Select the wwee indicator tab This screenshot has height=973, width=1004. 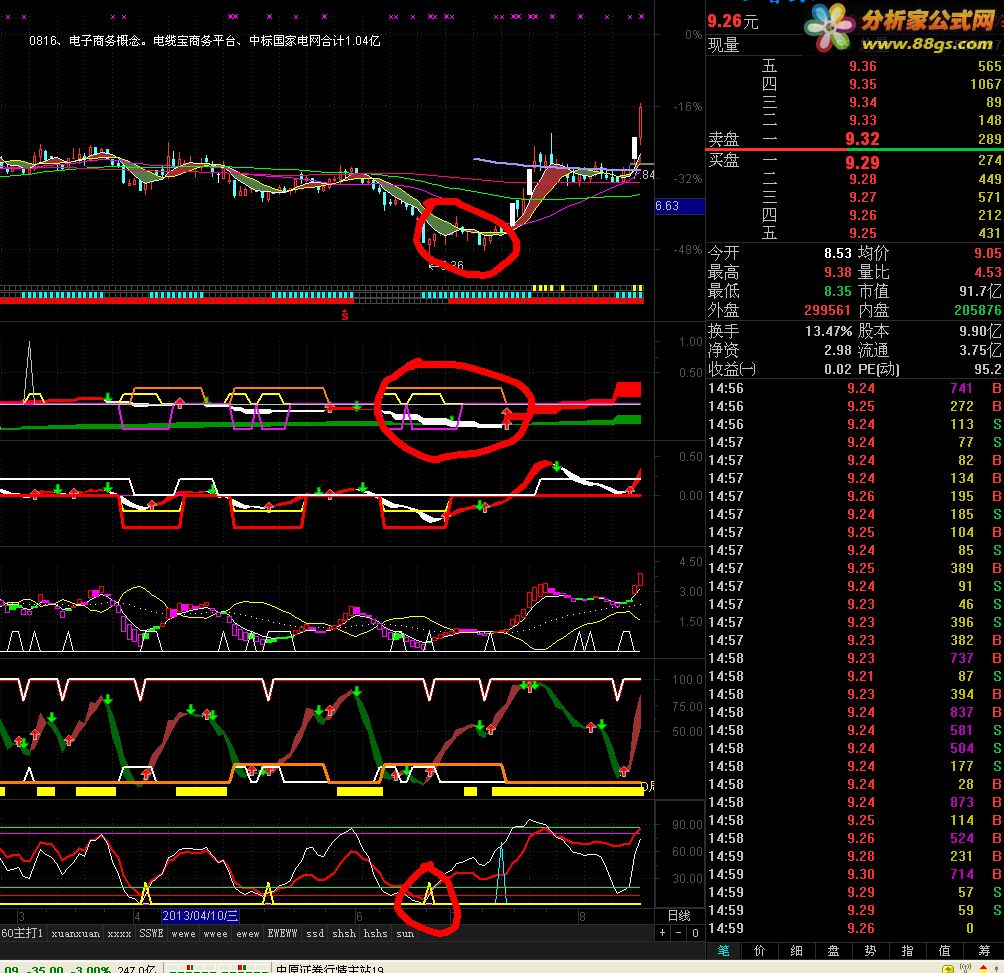click(x=216, y=933)
